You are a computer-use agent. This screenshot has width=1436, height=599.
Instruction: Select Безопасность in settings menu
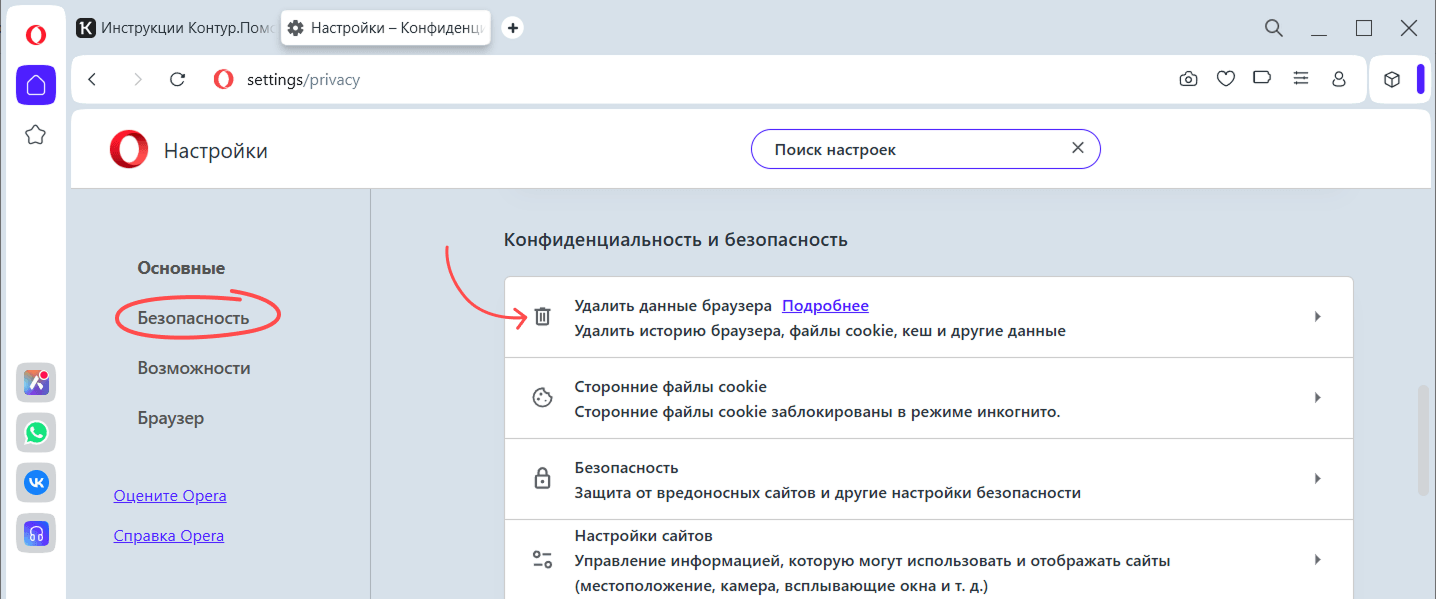[x=193, y=318]
